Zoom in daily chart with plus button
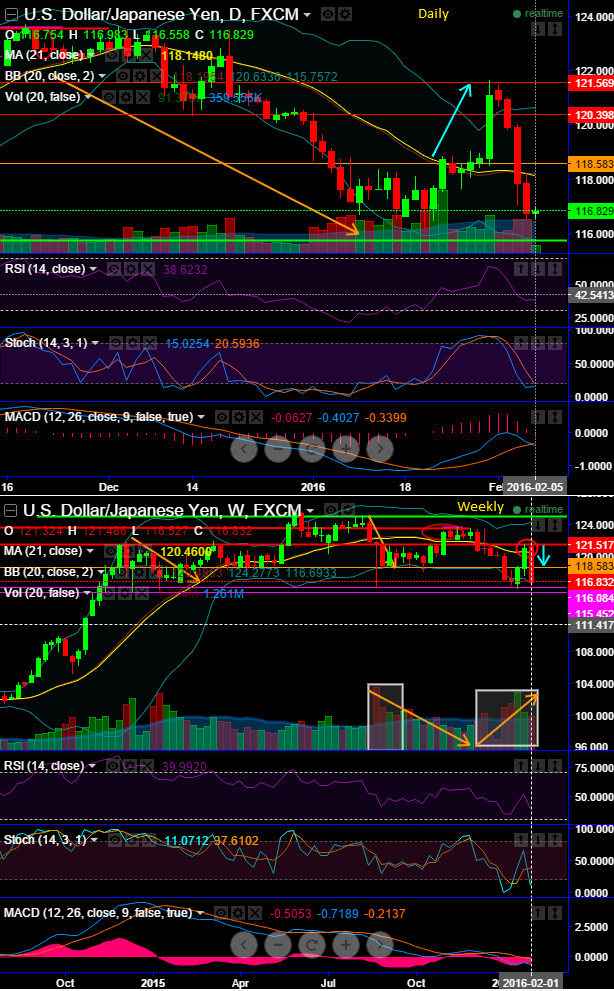614x991 pixels. point(346,449)
